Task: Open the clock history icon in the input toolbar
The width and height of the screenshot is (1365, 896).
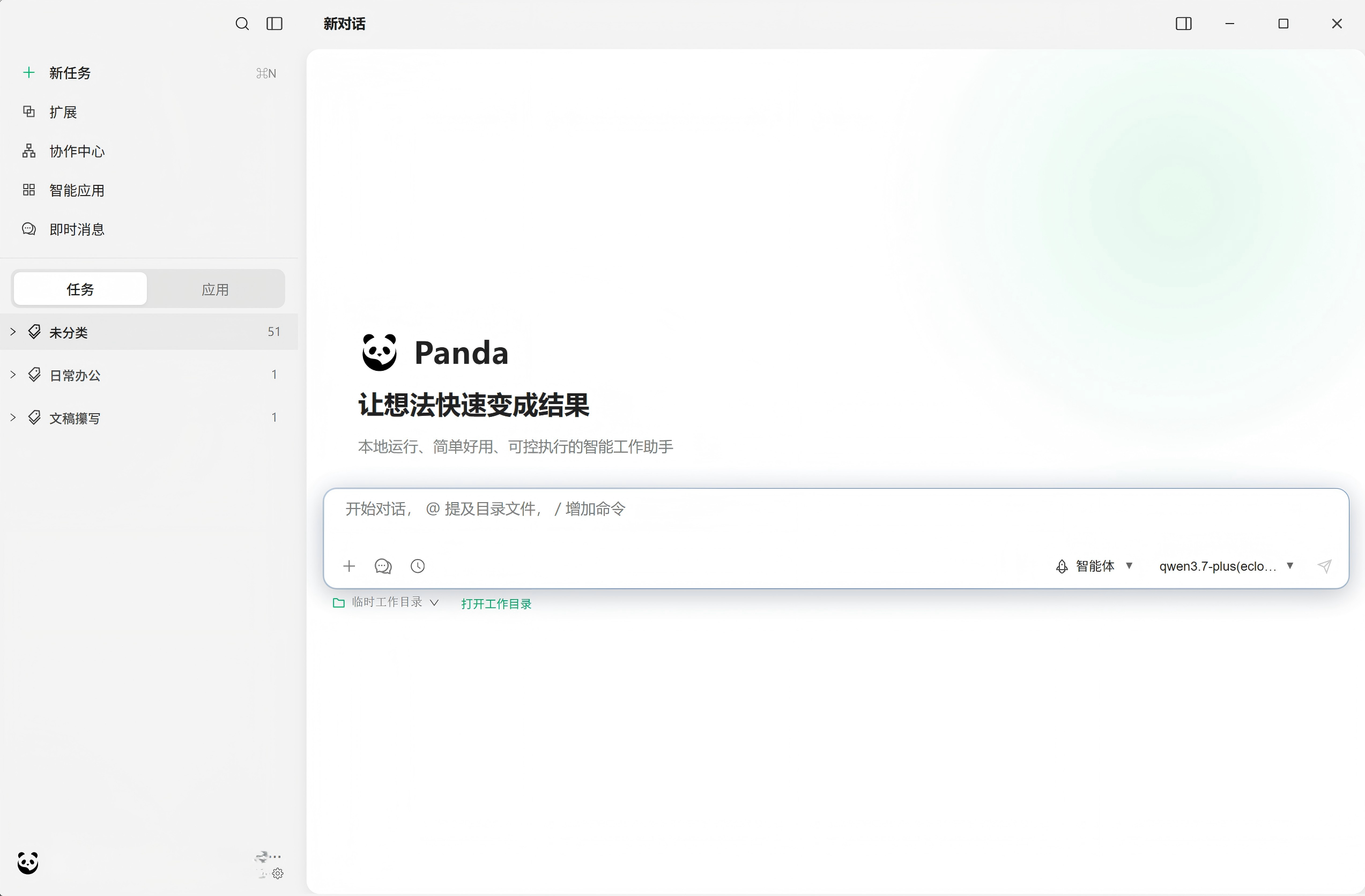Action: tap(418, 566)
